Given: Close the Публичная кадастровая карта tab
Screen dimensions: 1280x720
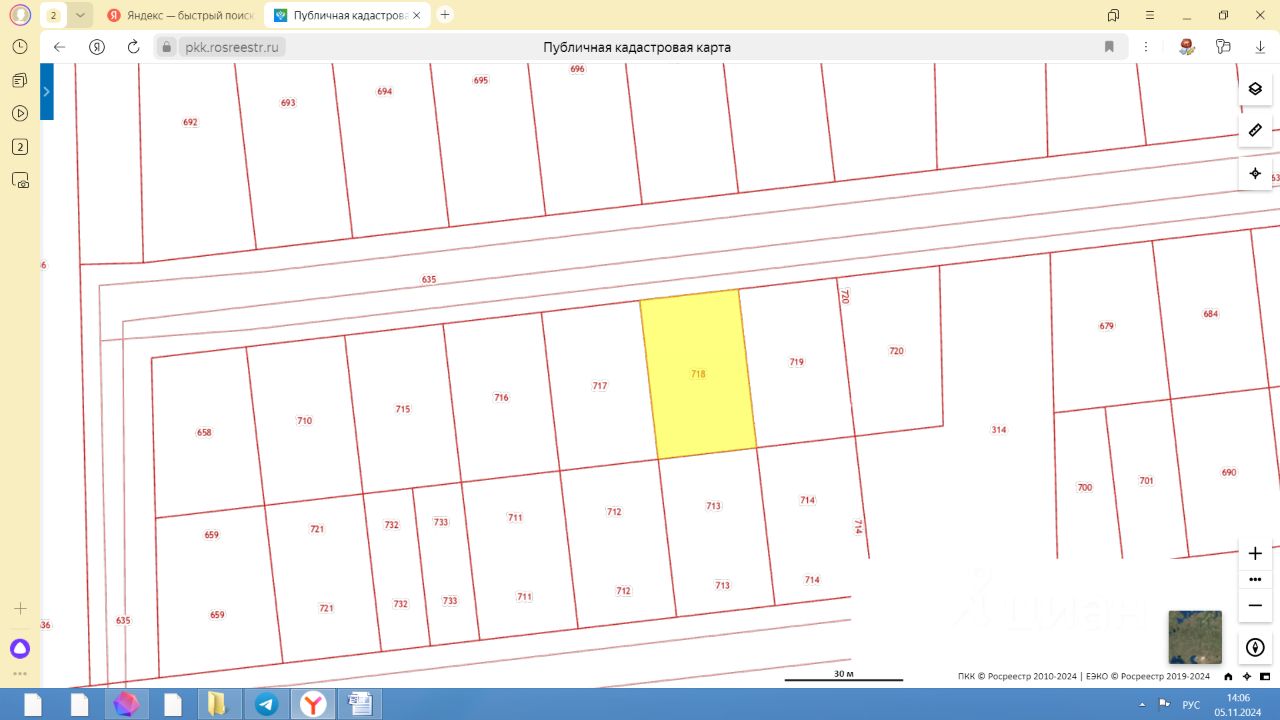Looking at the screenshot, I should [x=417, y=15].
